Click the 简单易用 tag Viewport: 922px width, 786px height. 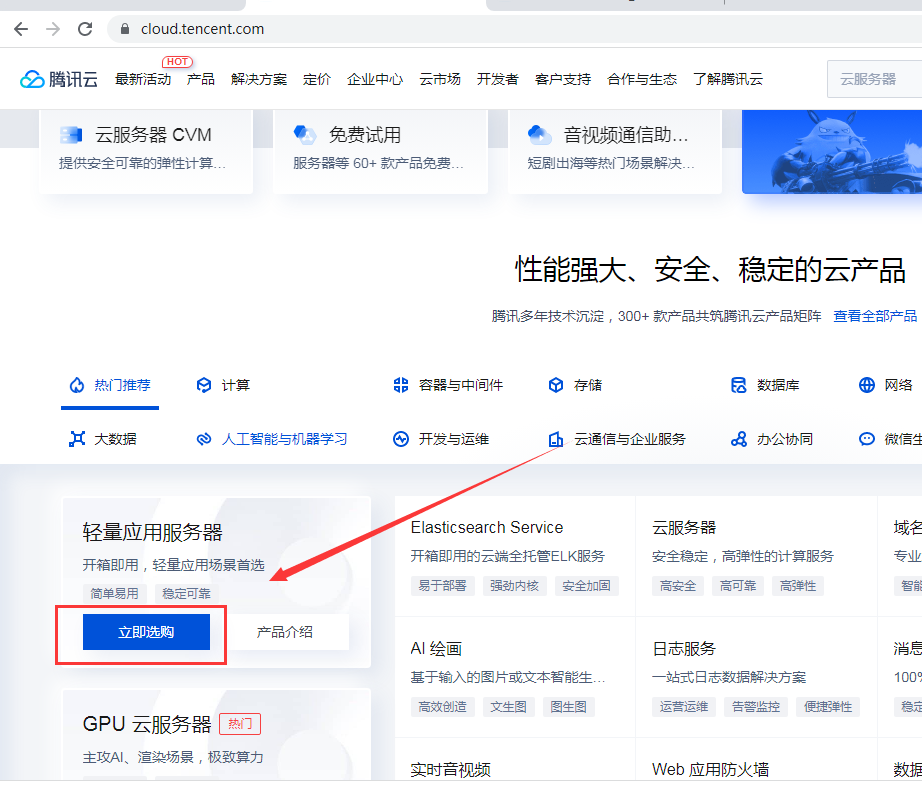[115, 594]
